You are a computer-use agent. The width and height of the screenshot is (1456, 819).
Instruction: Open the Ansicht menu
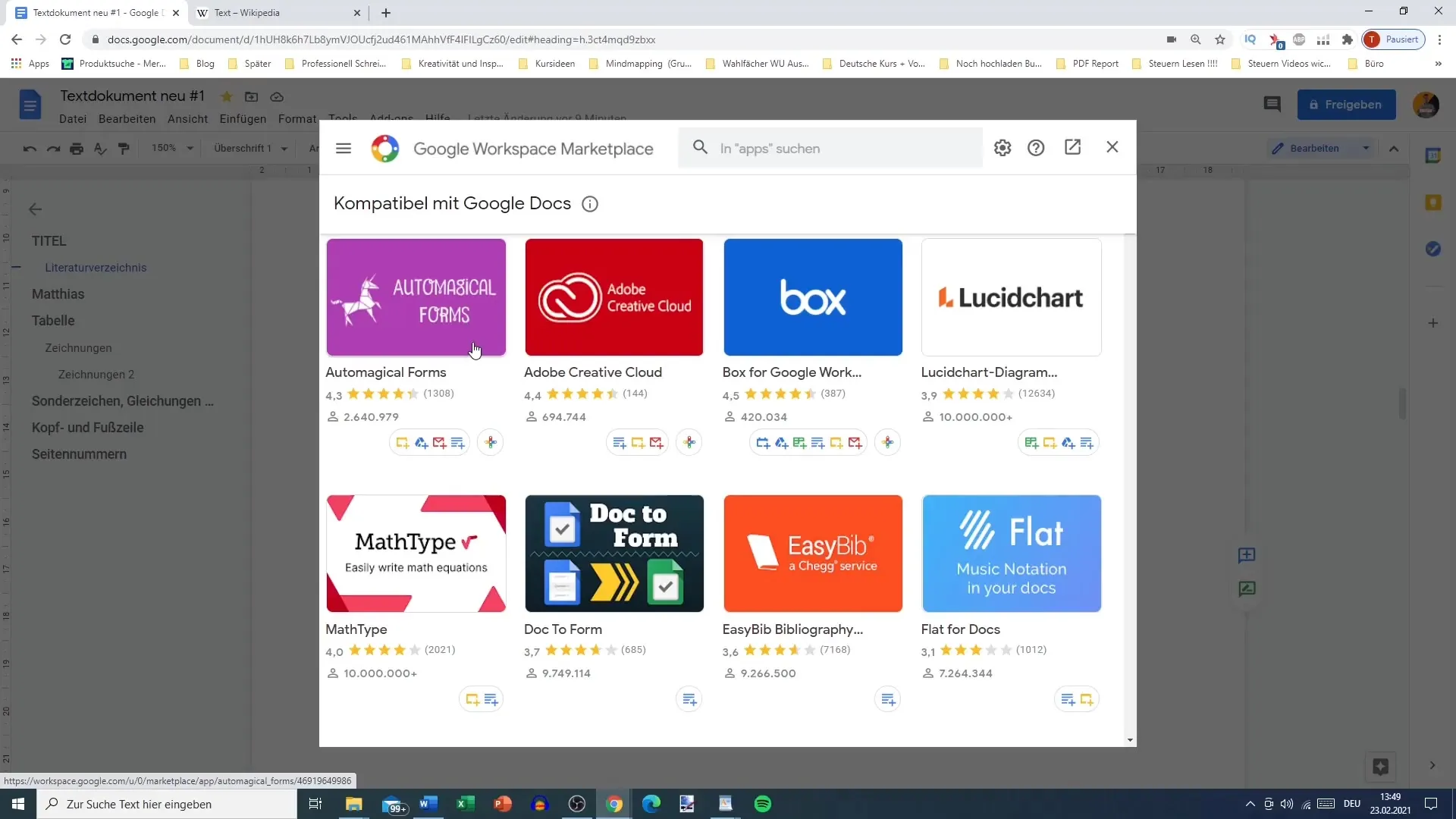click(187, 119)
